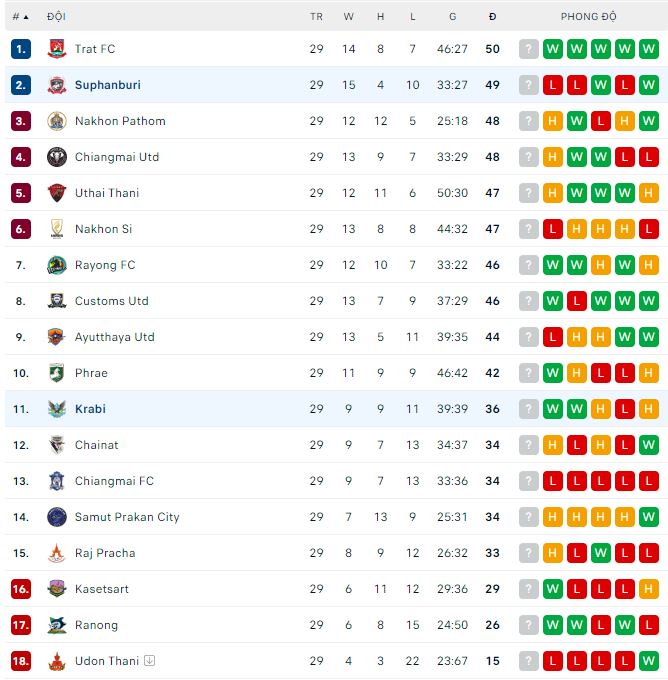Viewport: 668px width, 680px height.
Task: Open the Customs Utd team page
Action: point(111,301)
